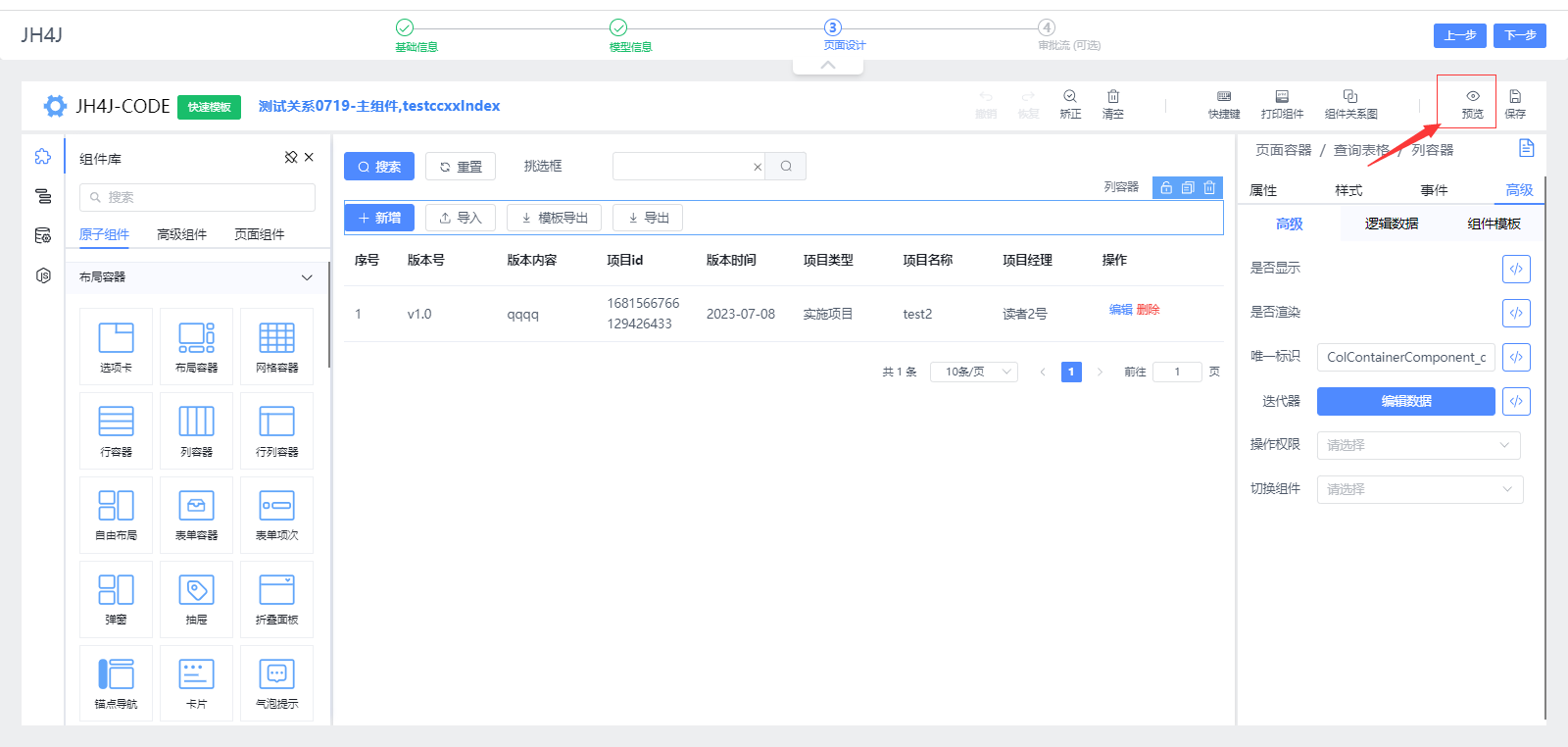
Task: Click the blue 搜索 button
Action: coord(379,167)
